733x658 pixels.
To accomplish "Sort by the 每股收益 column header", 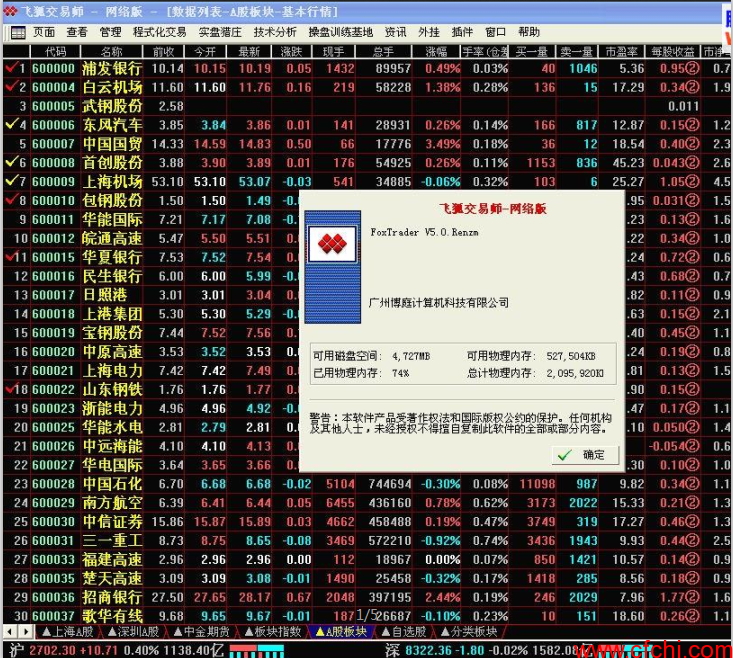I will 673,51.
